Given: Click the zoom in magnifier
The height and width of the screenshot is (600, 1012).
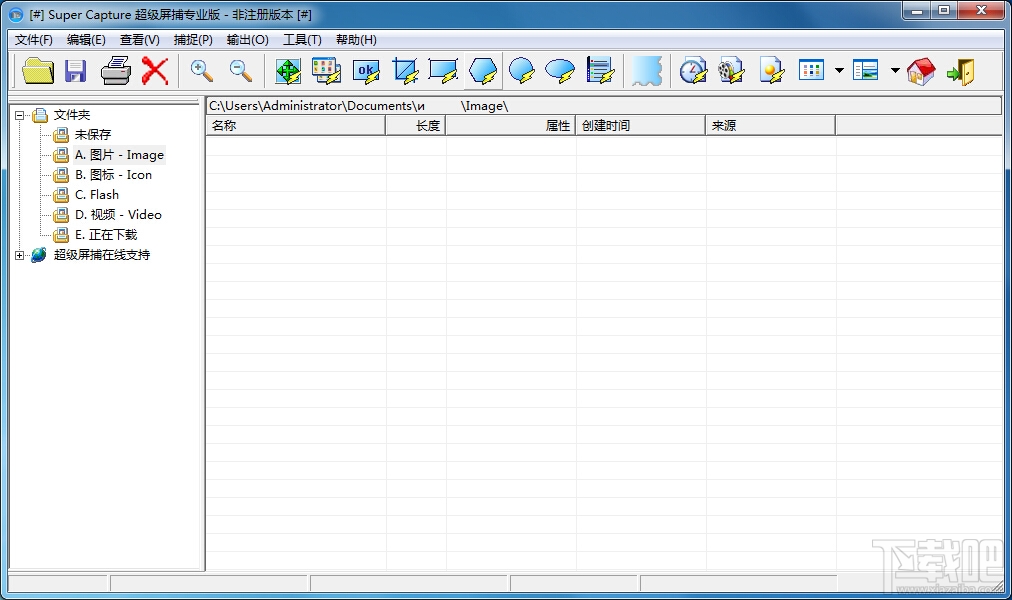Looking at the screenshot, I should click(202, 71).
